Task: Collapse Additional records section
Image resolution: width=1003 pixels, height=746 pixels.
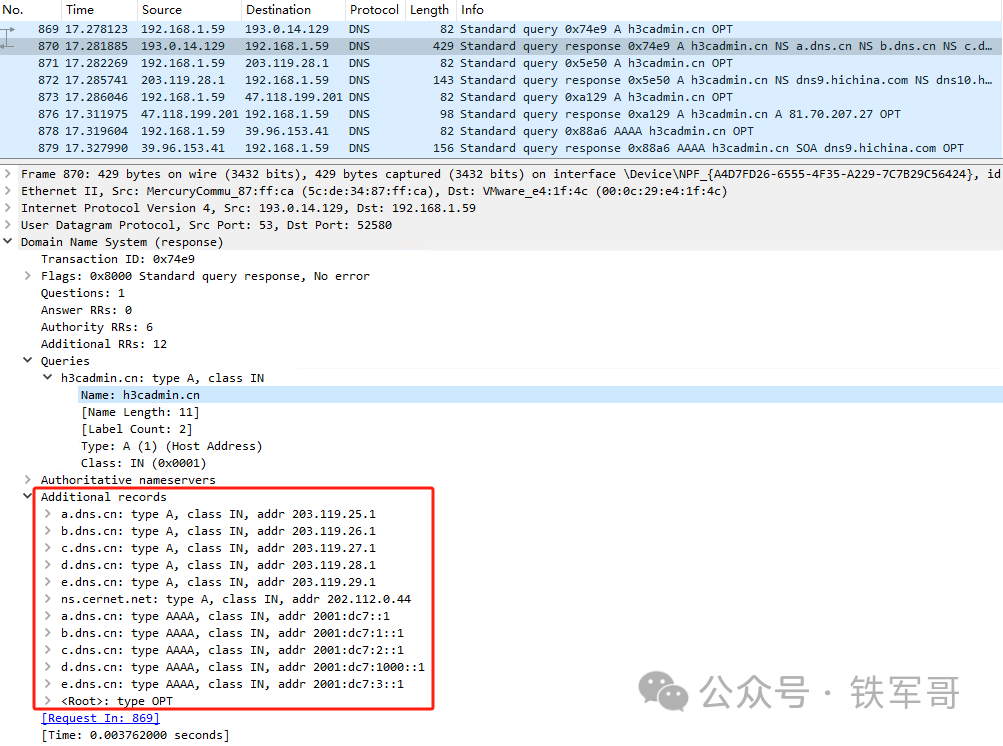Action: pos(28,496)
